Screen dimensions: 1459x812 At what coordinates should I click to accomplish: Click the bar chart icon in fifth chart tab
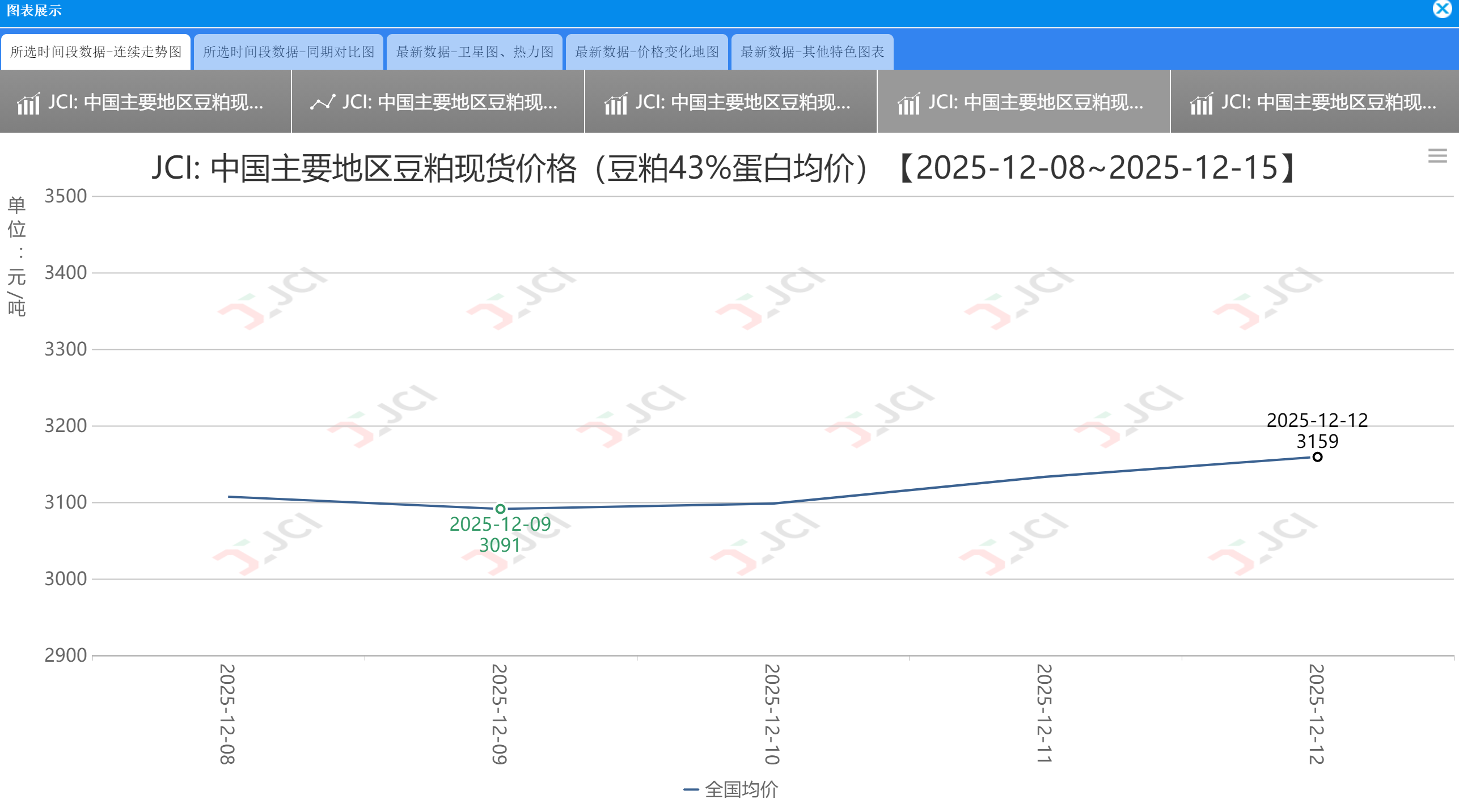click(x=1202, y=103)
